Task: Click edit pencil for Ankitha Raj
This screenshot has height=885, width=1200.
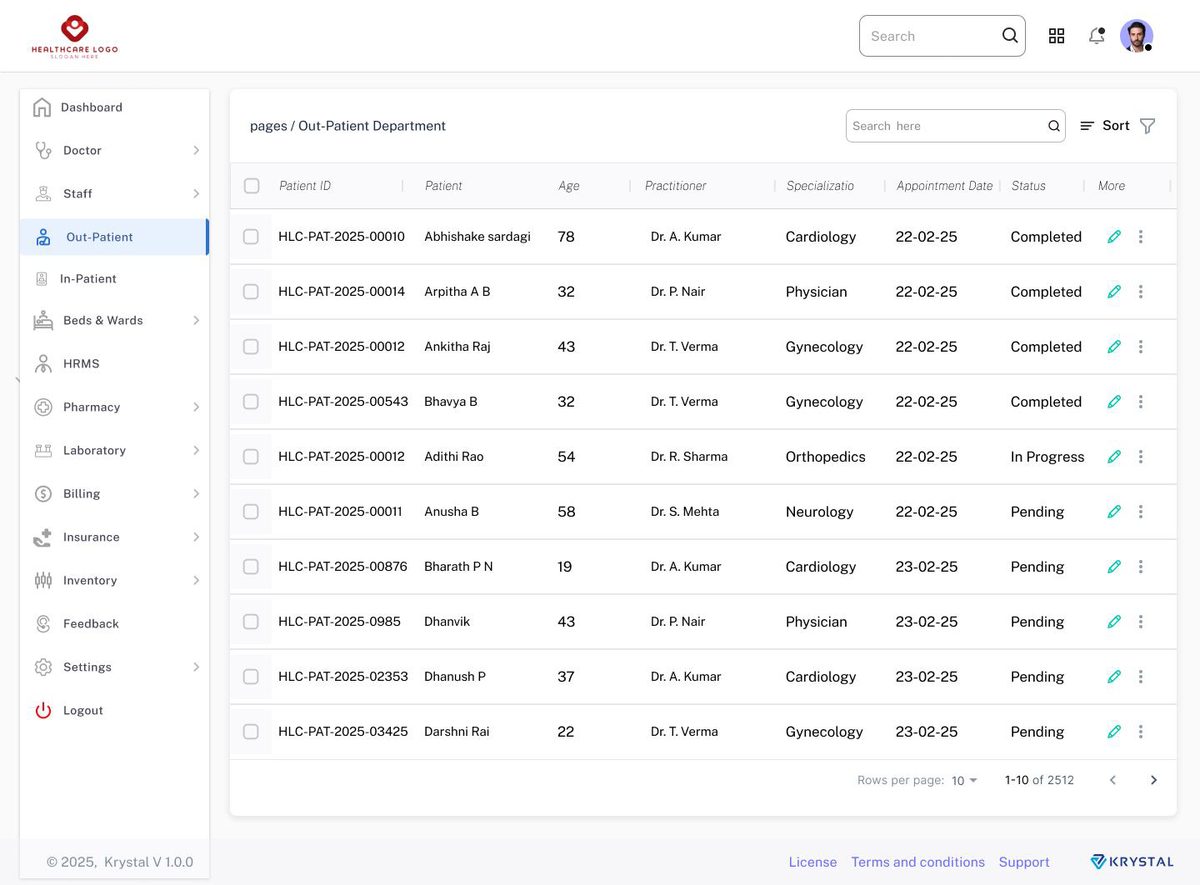Action: (1114, 347)
